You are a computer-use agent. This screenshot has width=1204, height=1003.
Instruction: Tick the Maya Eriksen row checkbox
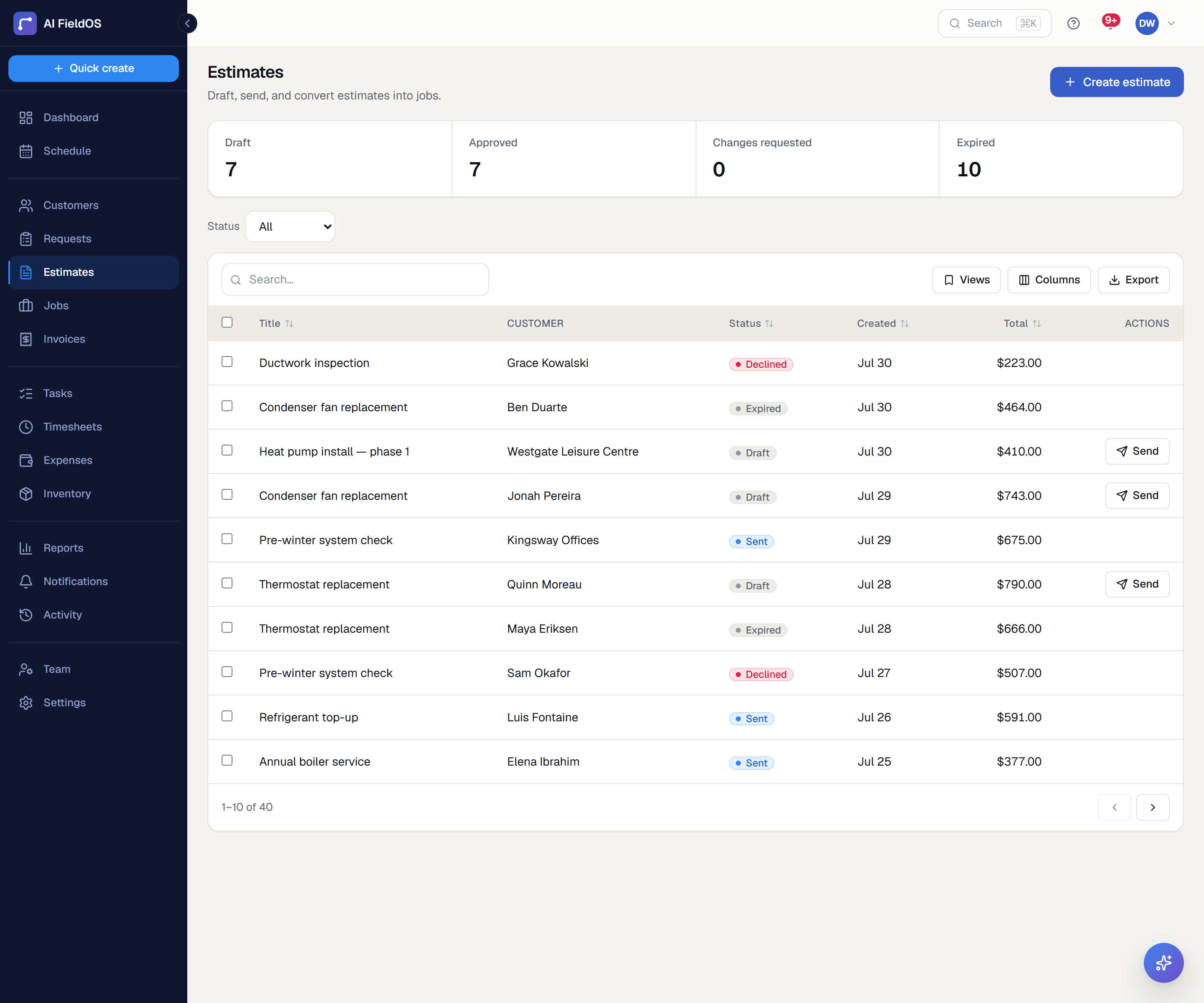227,627
